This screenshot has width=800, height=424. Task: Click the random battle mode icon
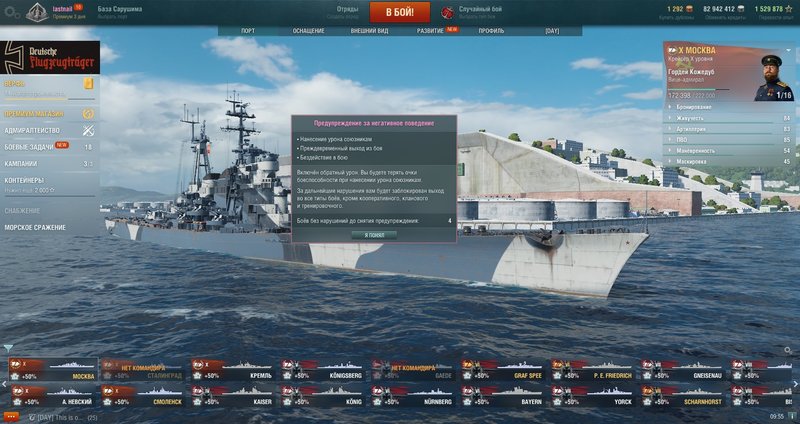point(447,12)
